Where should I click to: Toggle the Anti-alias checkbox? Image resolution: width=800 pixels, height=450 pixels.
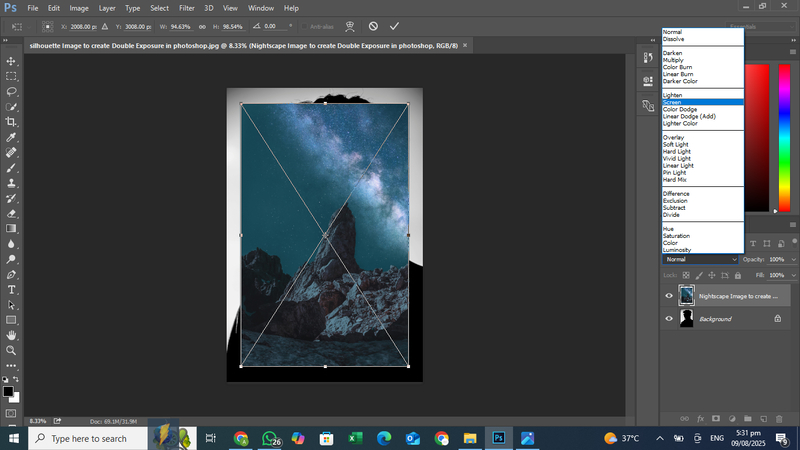(305, 27)
